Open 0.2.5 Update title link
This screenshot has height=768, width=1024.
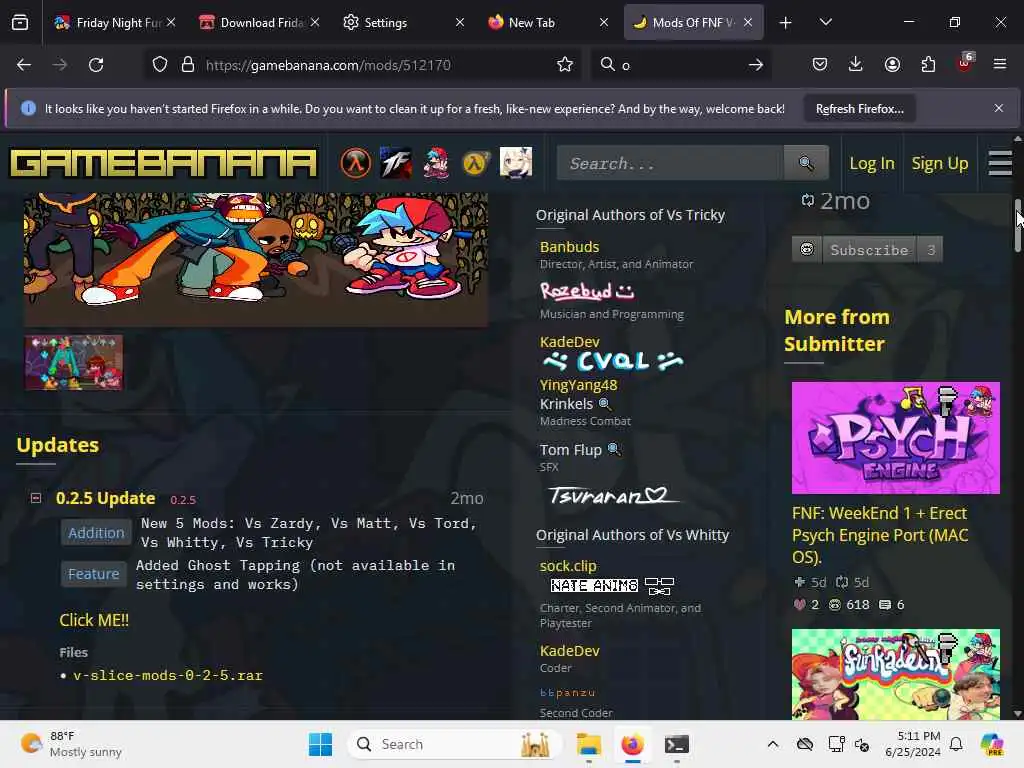pos(106,498)
